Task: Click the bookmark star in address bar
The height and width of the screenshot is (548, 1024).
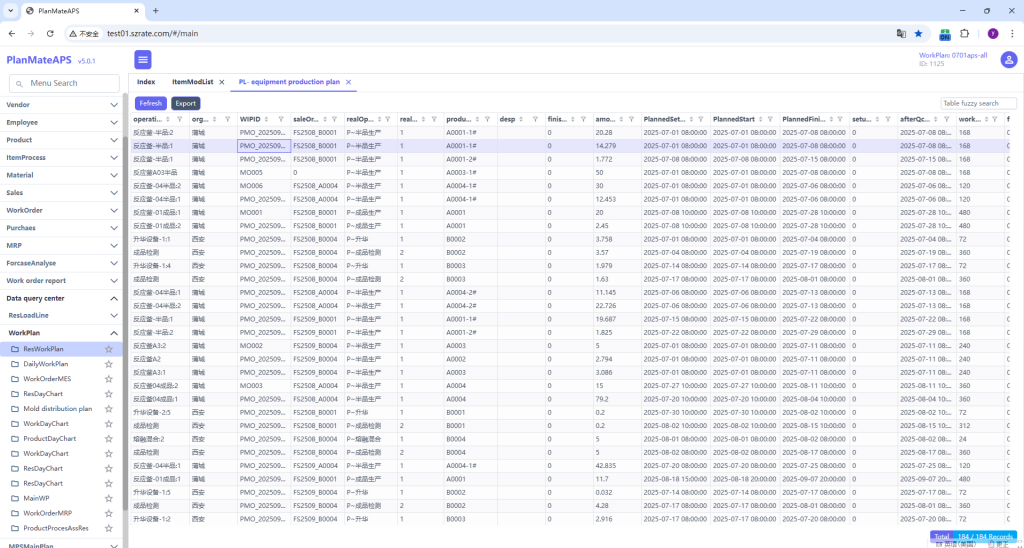Action: click(x=918, y=33)
